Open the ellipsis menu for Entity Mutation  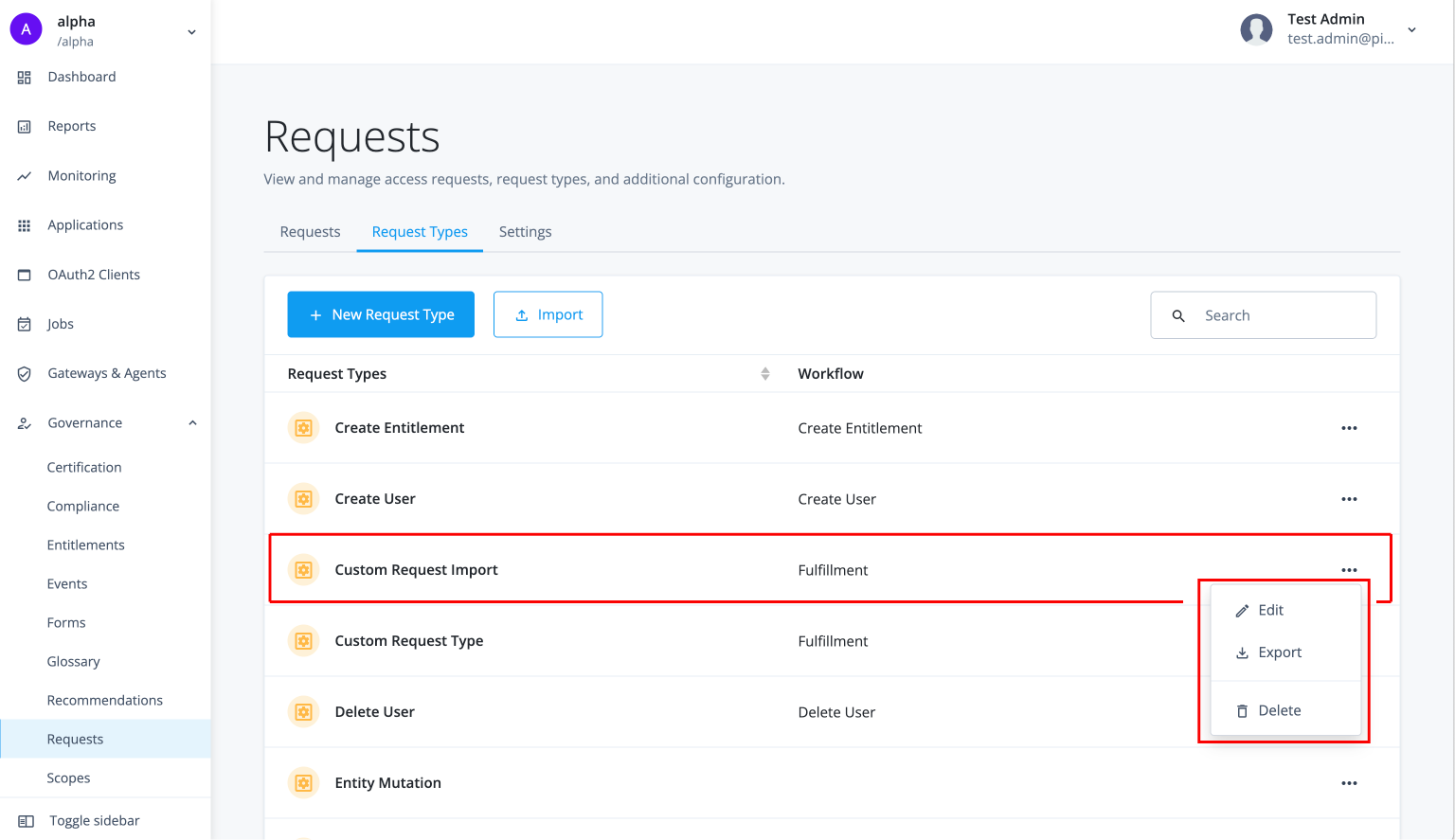tap(1349, 783)
